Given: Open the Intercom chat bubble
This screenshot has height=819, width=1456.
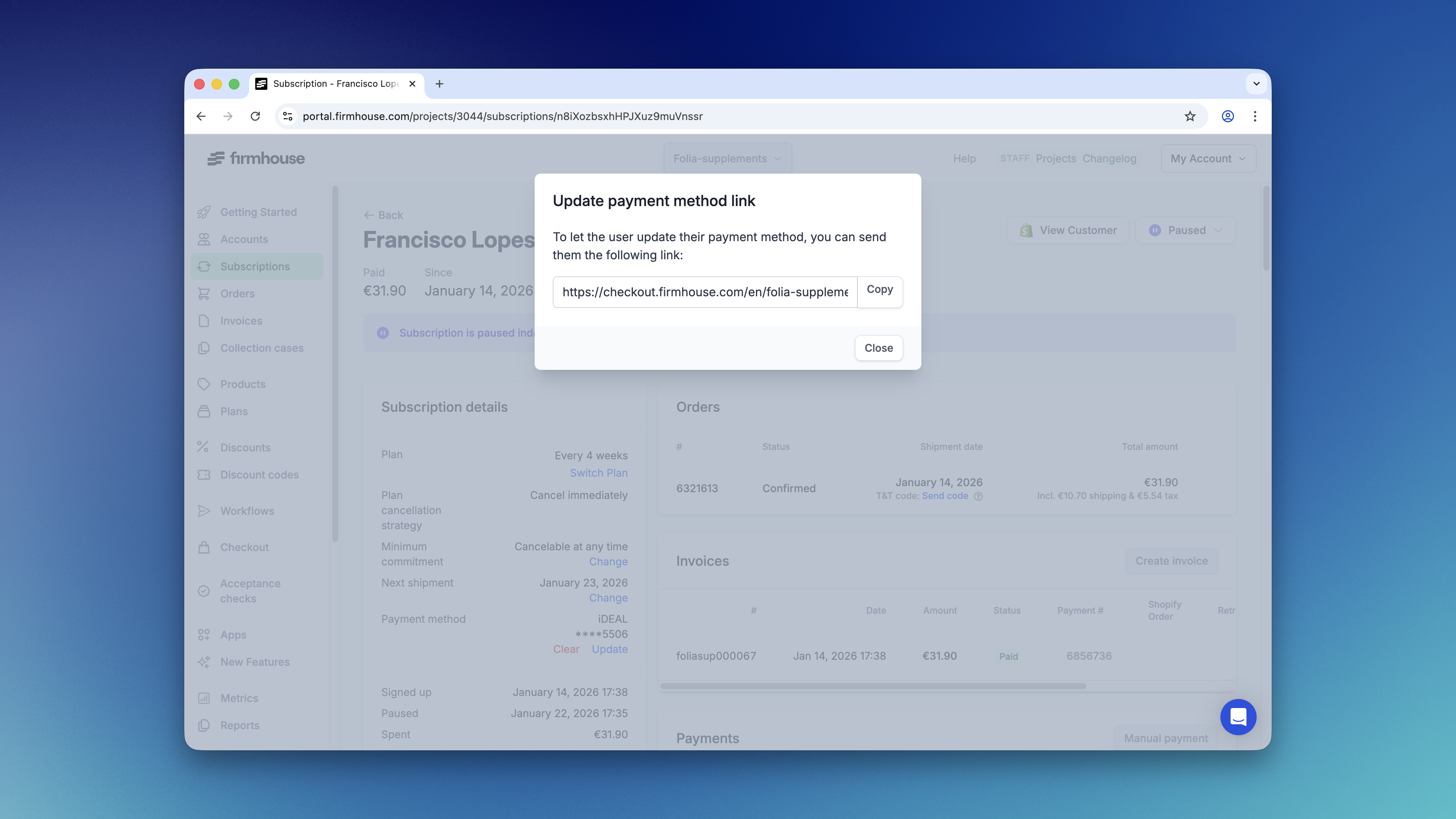Looking at the screenshot, I should pos(1239,717).
